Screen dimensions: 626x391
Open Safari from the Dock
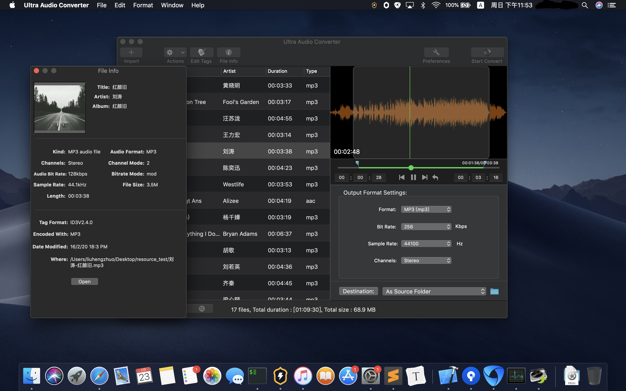click(99, 376)
